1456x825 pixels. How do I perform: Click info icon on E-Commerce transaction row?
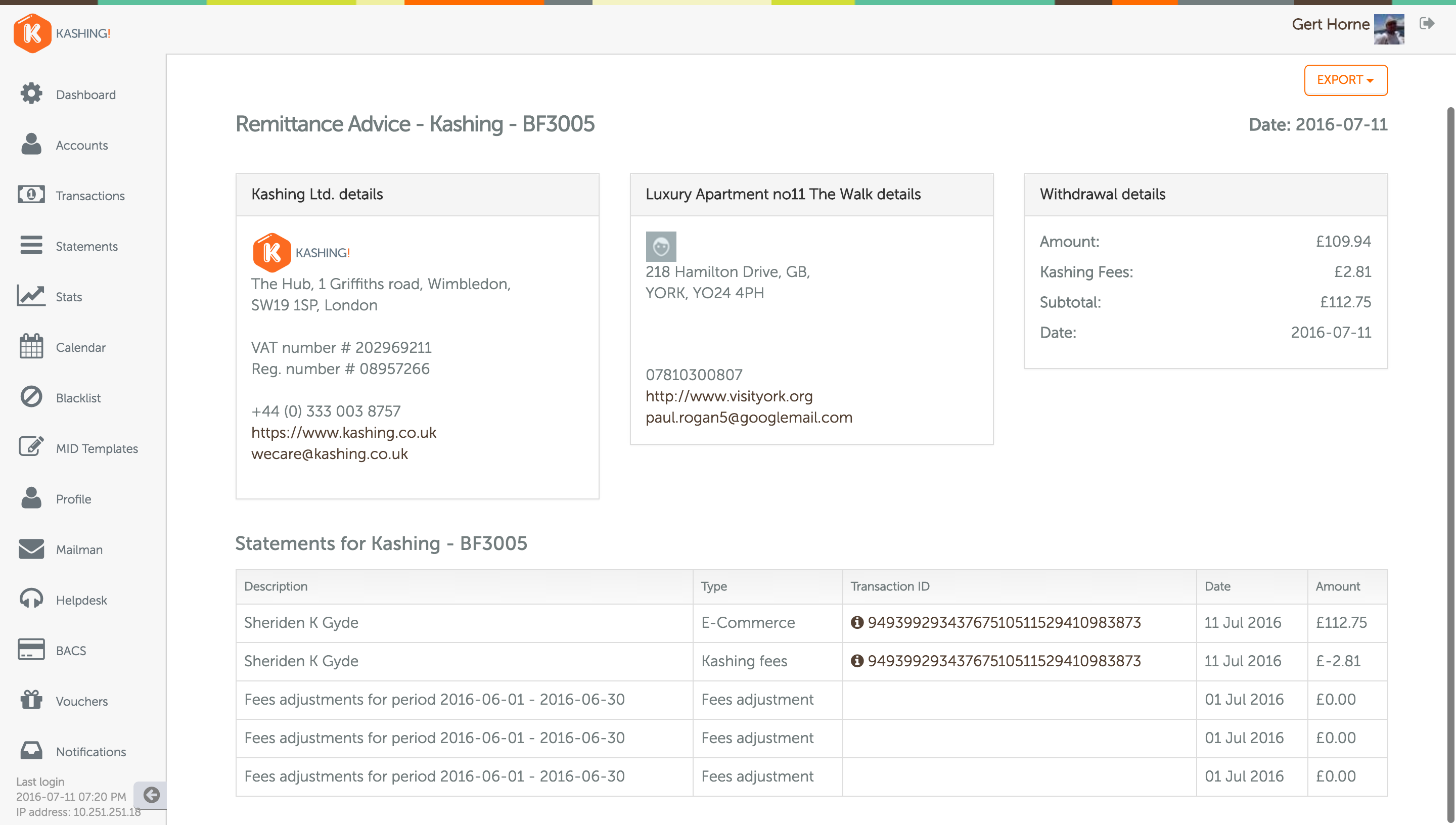click(856, 623)
